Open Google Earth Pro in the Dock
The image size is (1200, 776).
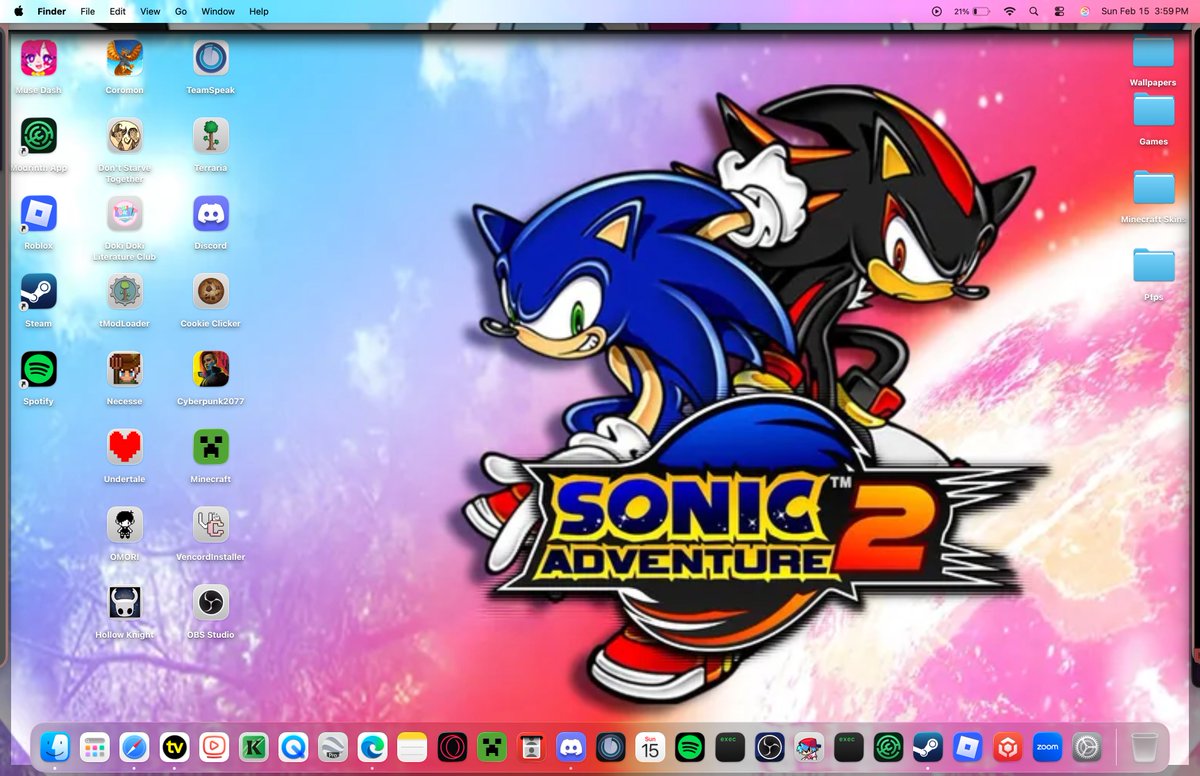coord(333,746)
